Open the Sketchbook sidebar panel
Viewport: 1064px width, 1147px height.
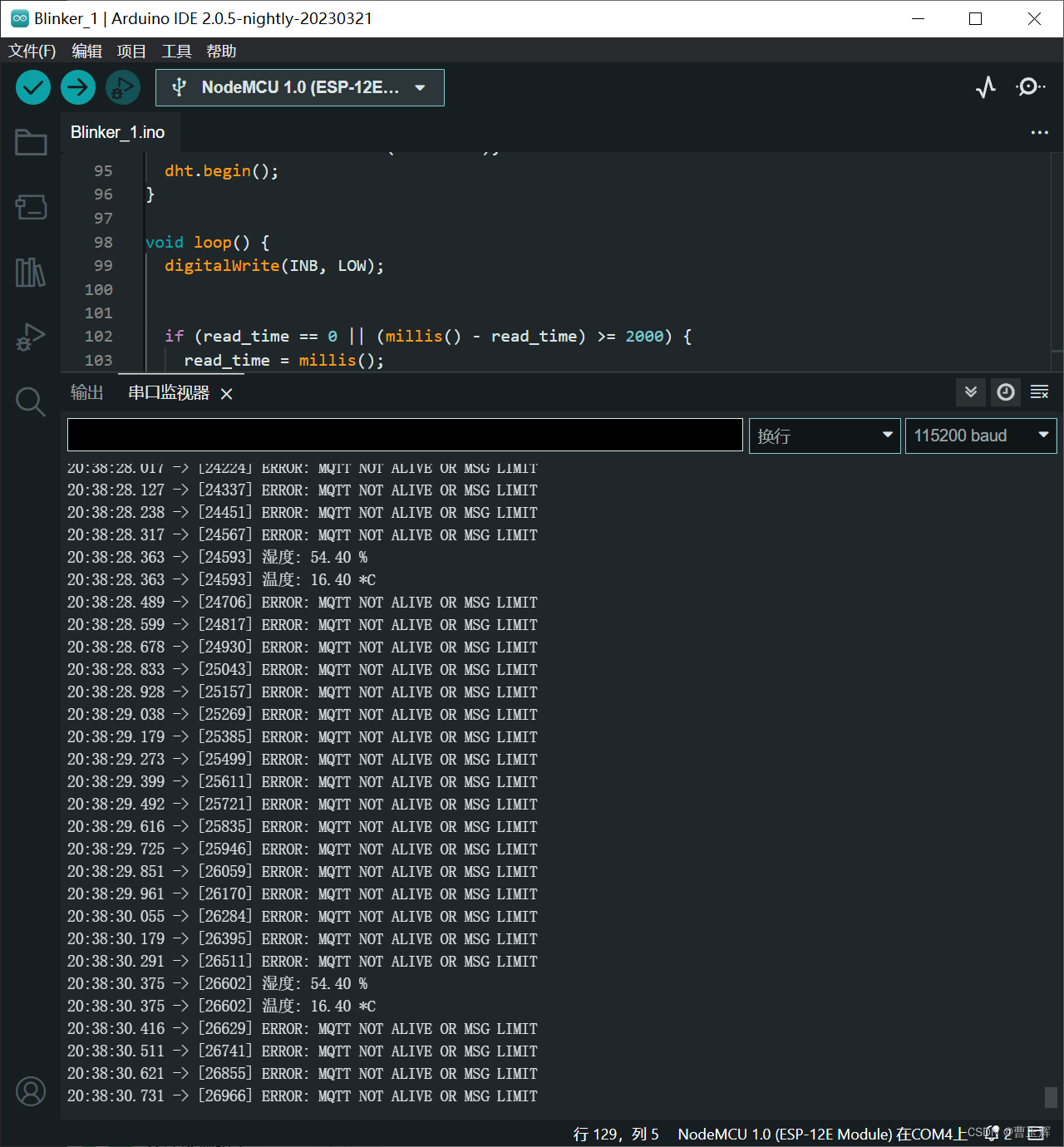[31, 141]
